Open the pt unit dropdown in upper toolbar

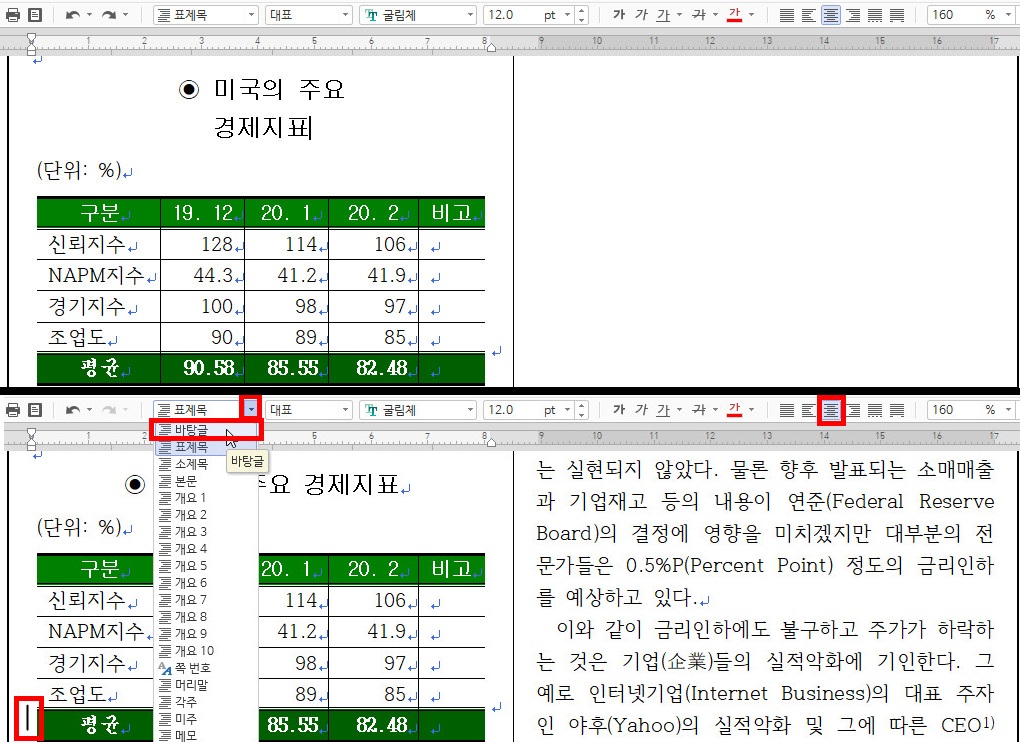click(x=567, y=15)
